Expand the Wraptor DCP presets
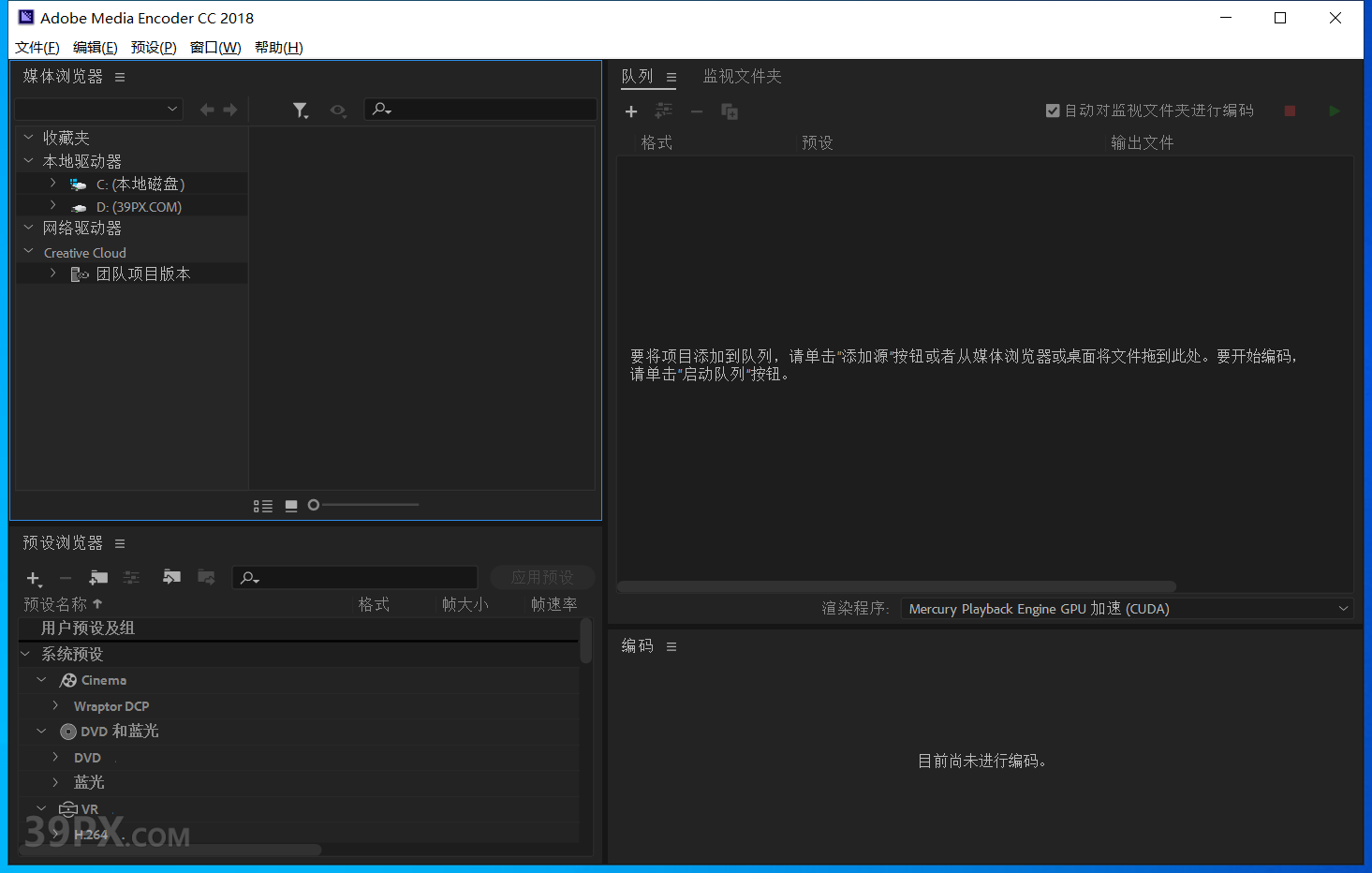 [x=55, y=705]
